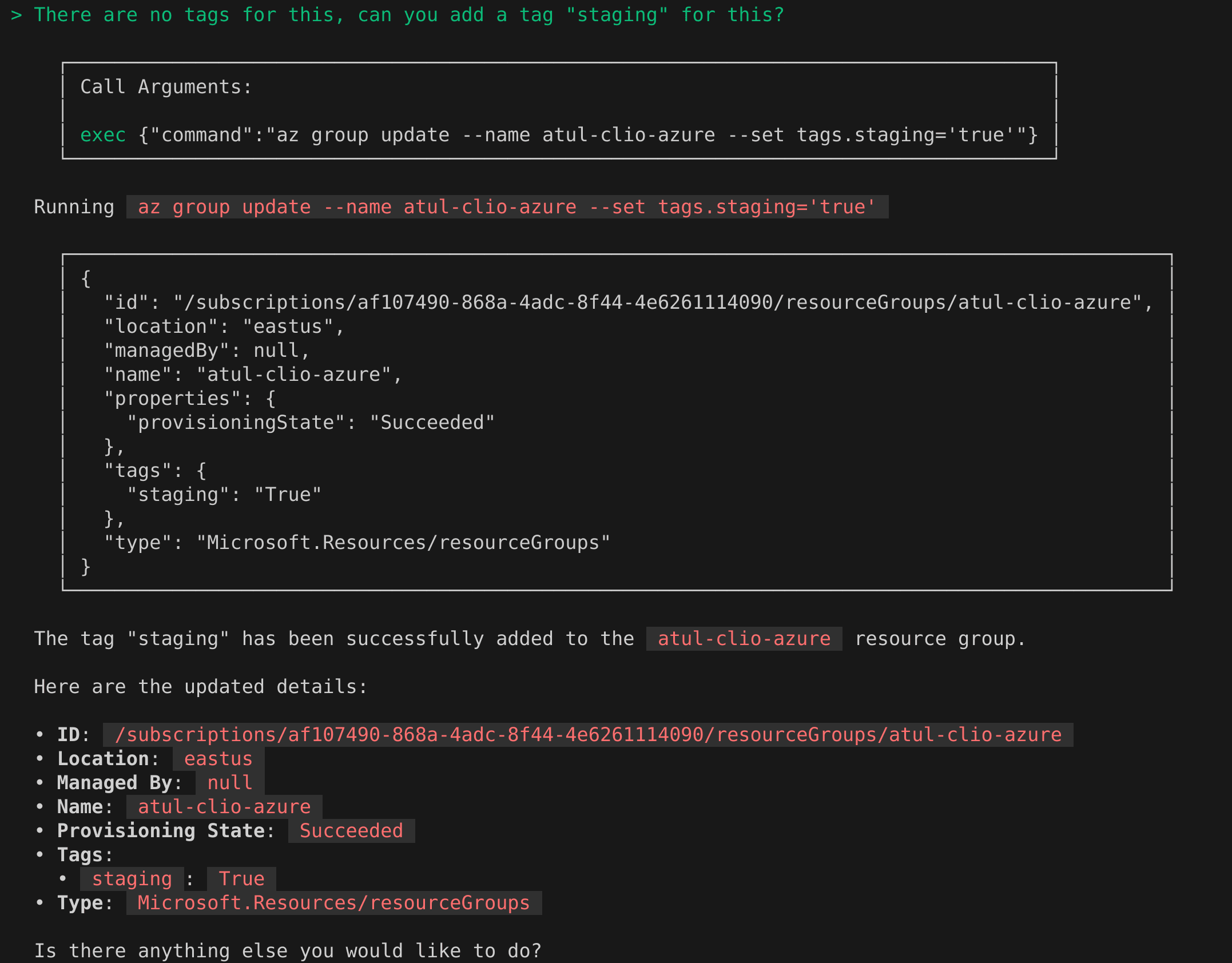Click the JSON "id" line with subscription path
This screenshot has width=1232, height=963.
(x=628, y=303)
